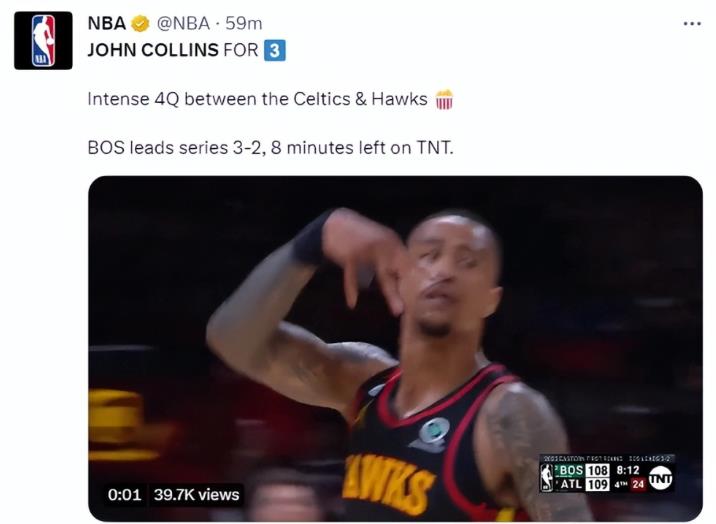
Task: Click the ATL 109 score row
Action: coord(582,484)
